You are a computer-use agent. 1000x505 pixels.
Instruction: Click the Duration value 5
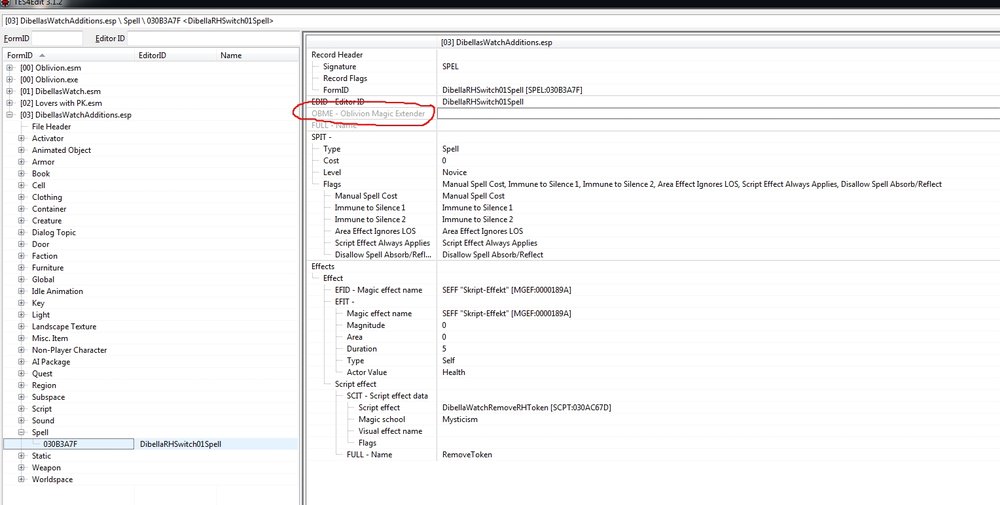(x=444, y=349)
